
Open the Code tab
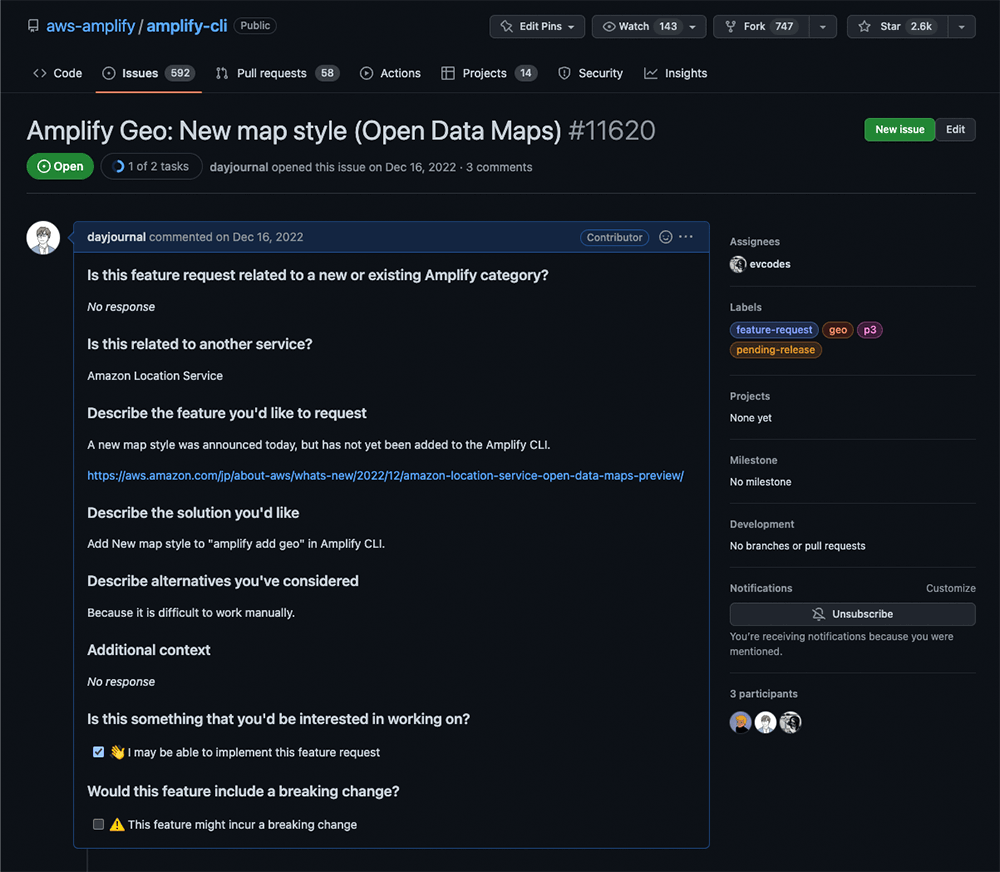click(57, 73)
